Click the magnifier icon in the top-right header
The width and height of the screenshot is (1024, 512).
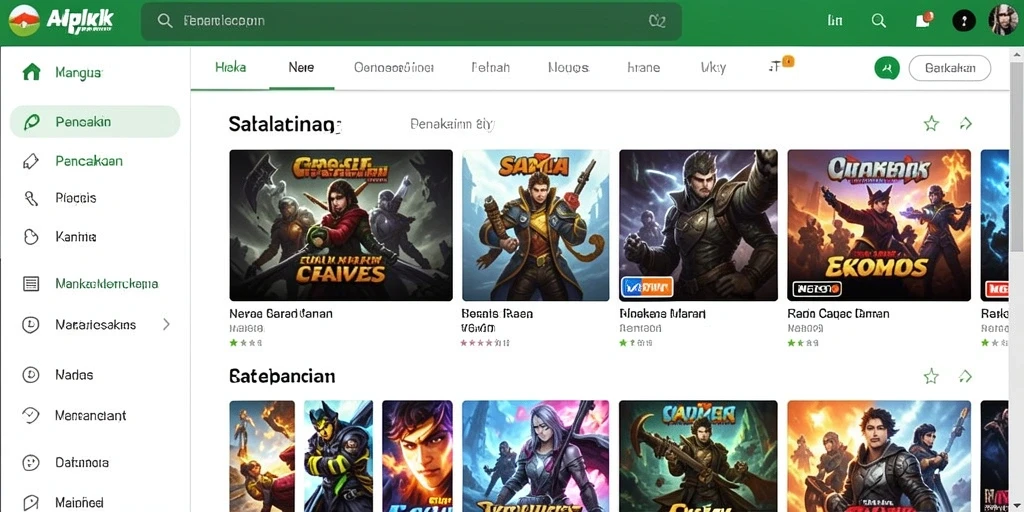pos(879,21)
